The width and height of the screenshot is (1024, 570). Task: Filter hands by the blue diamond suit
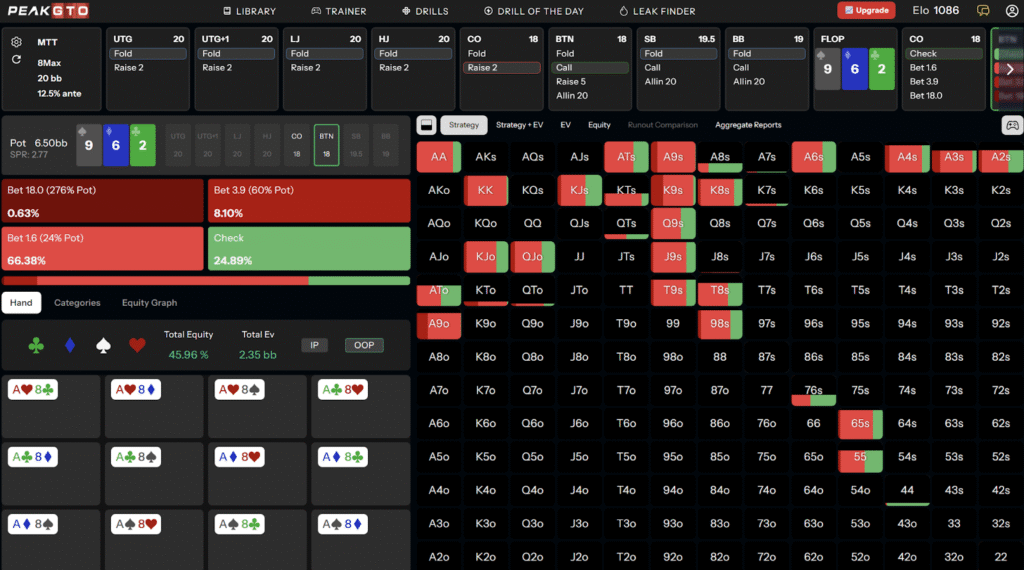[x=69, y=345]
